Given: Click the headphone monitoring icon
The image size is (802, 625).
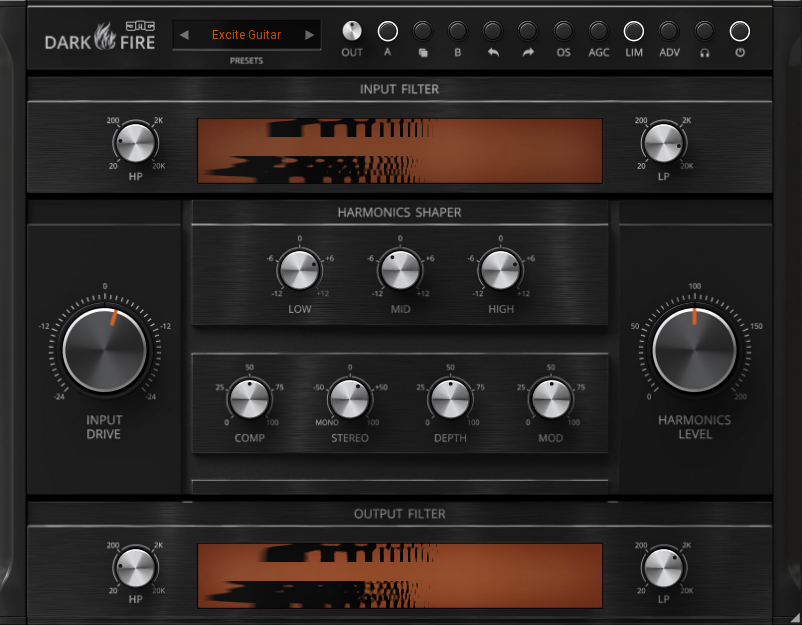Looking at the screenshot, I should [x=704, y=30].
